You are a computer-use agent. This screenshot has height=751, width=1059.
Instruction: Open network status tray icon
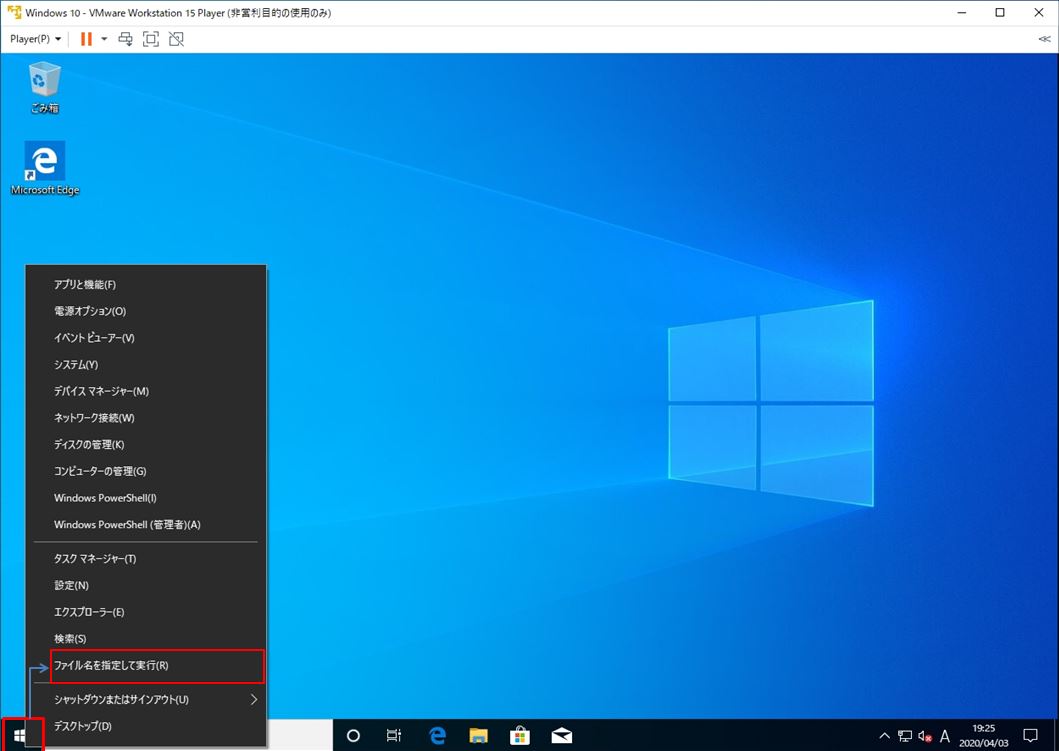coord(905,736)
